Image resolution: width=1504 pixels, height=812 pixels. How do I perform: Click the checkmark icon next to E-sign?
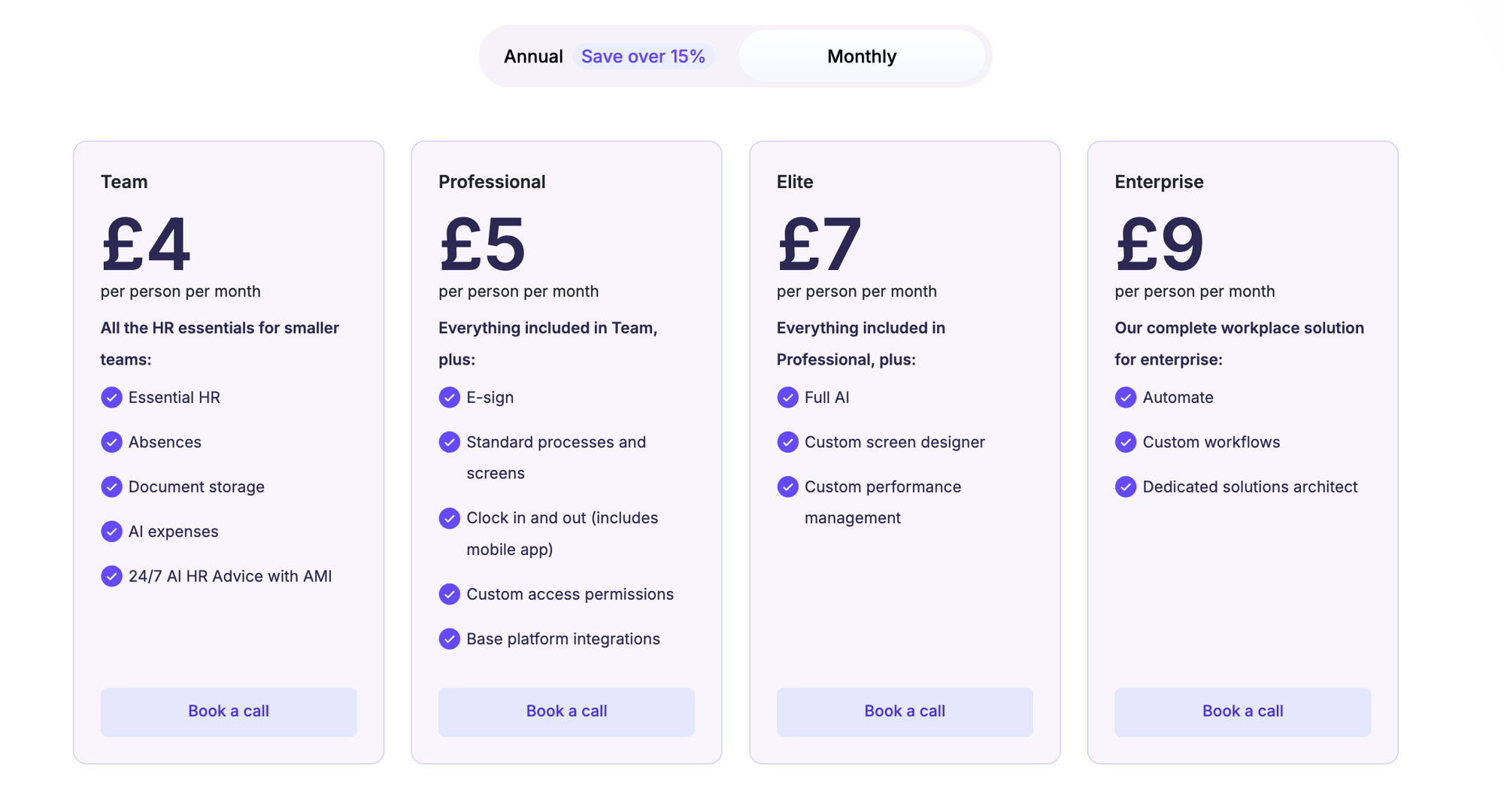449,397
